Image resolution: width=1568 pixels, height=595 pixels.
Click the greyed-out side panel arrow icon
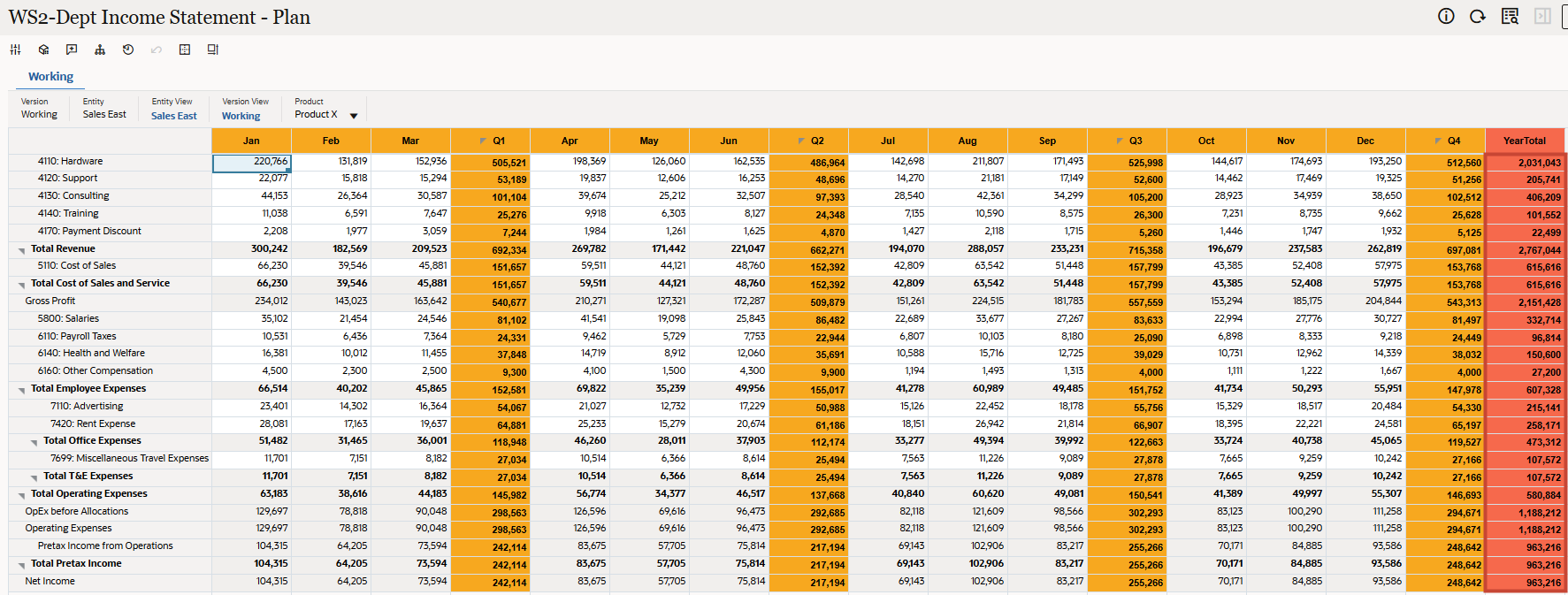pos(1542,16)
